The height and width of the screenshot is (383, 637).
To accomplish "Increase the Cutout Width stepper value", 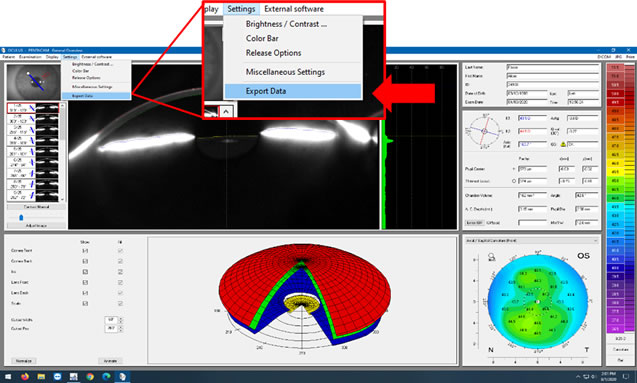I will pos(121,318).
